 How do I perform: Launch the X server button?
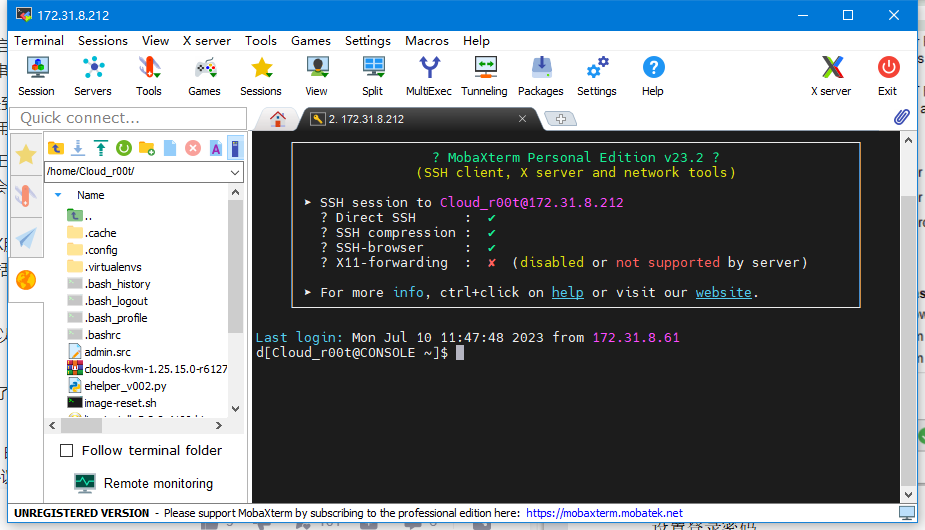(830, 76)
